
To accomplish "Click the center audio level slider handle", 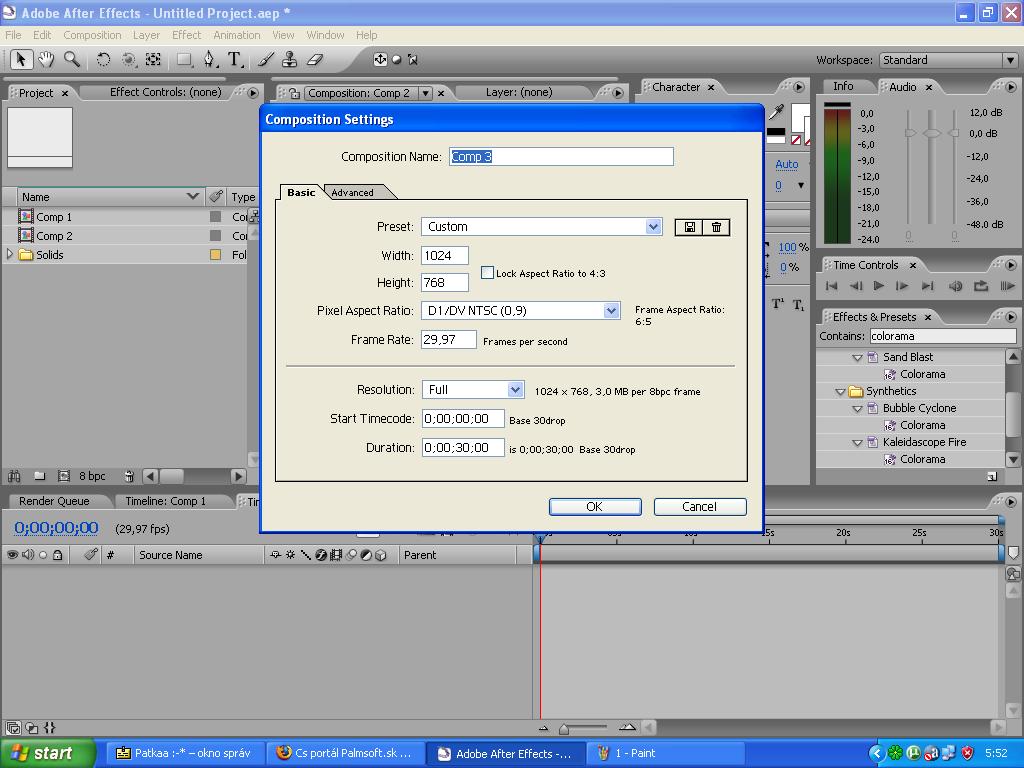I will pyautogui.click(x=932, y=133).
